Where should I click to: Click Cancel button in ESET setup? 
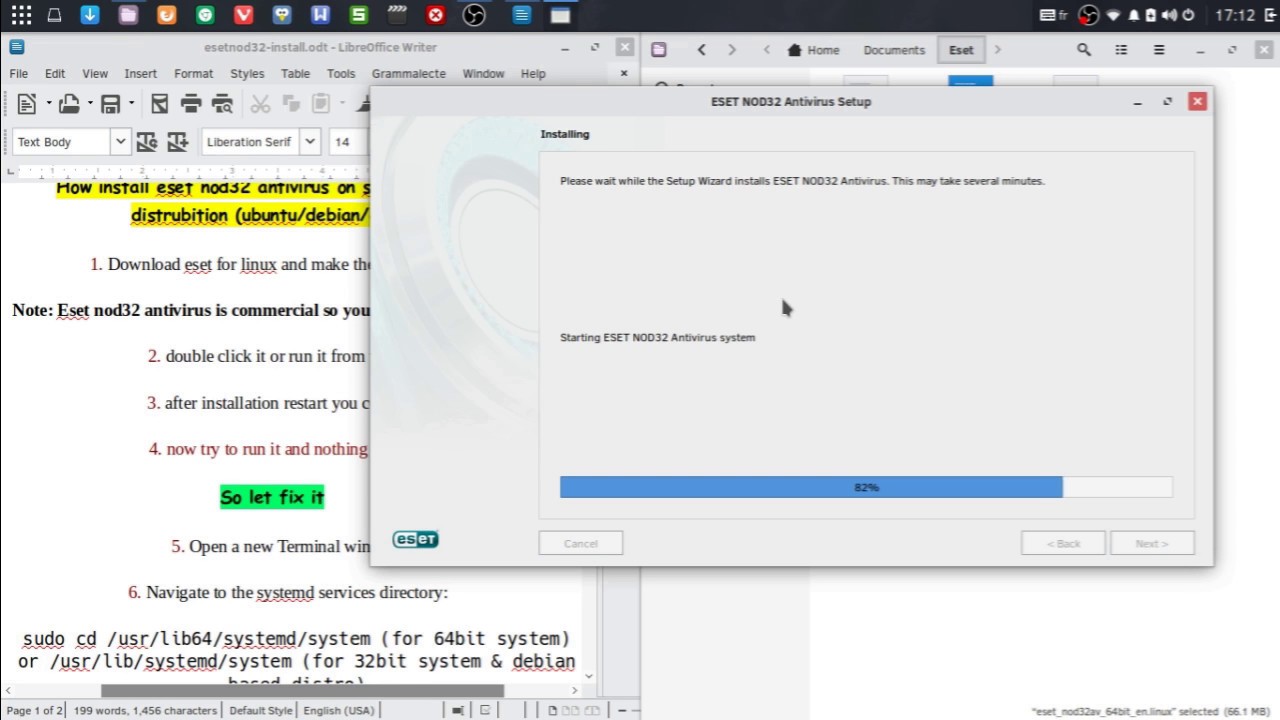click(x=581, y=543)
